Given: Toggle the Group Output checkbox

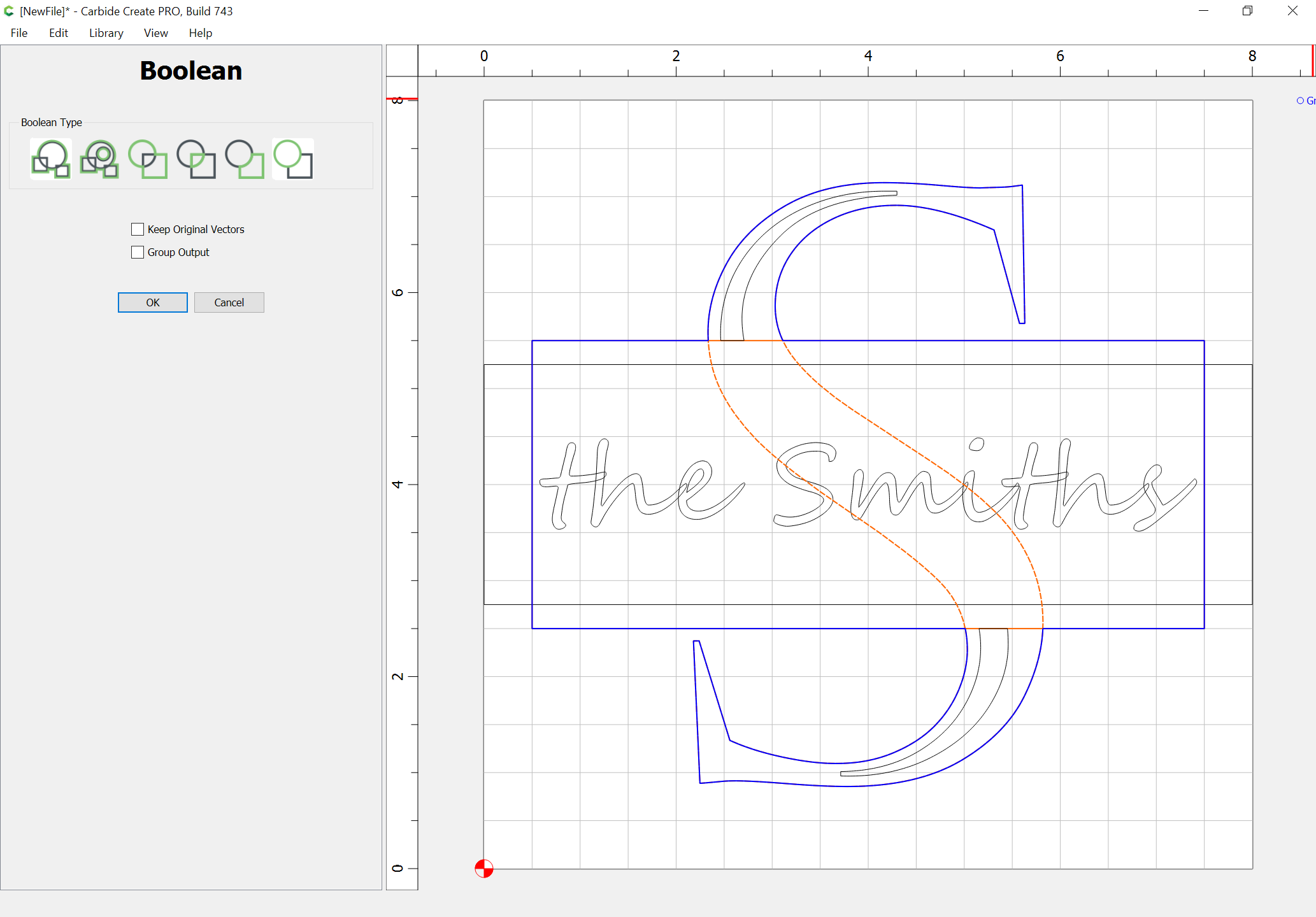Looking at the screenshot, I should [x=138, y=252].
